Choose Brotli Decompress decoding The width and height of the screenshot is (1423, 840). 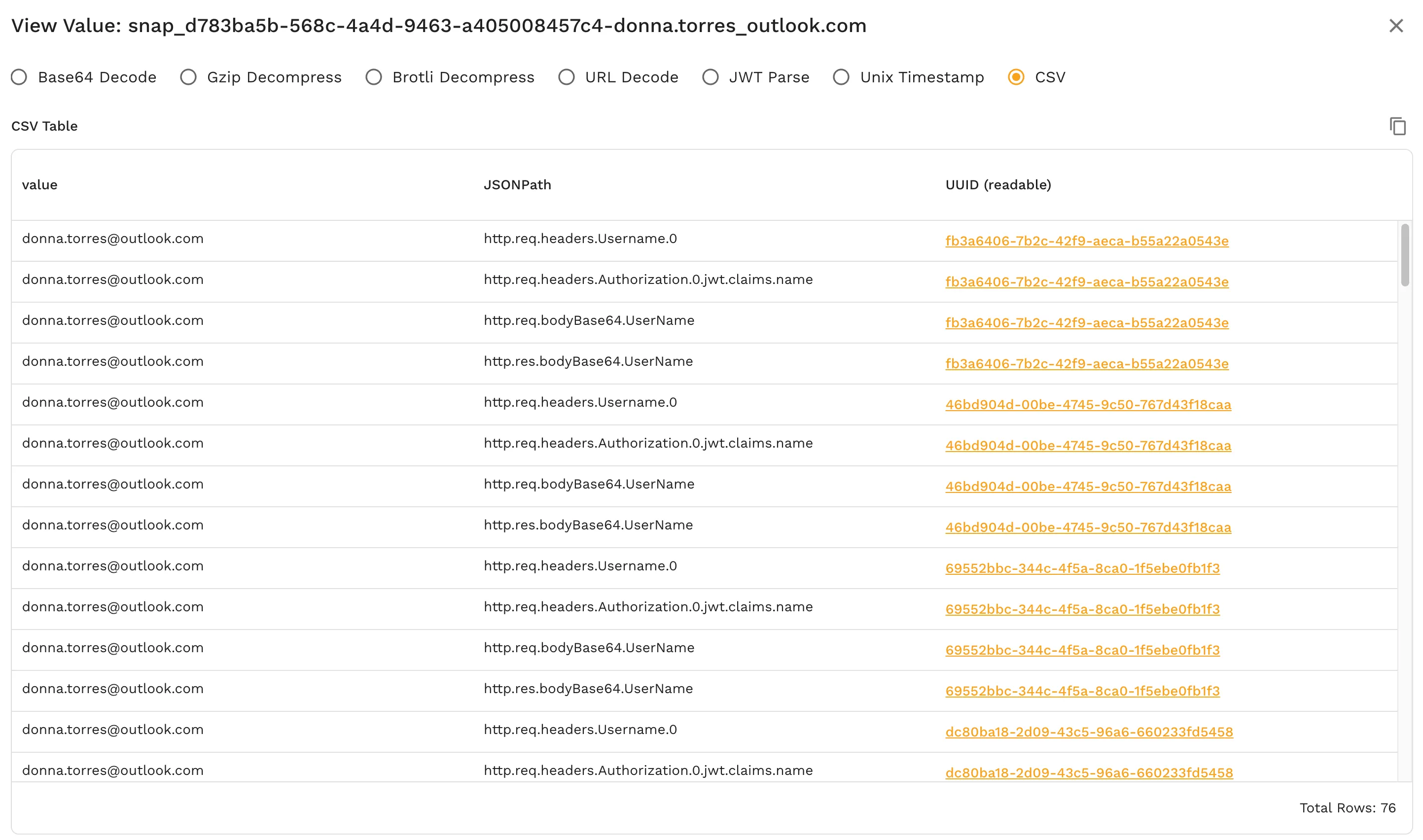pos(374,77)
